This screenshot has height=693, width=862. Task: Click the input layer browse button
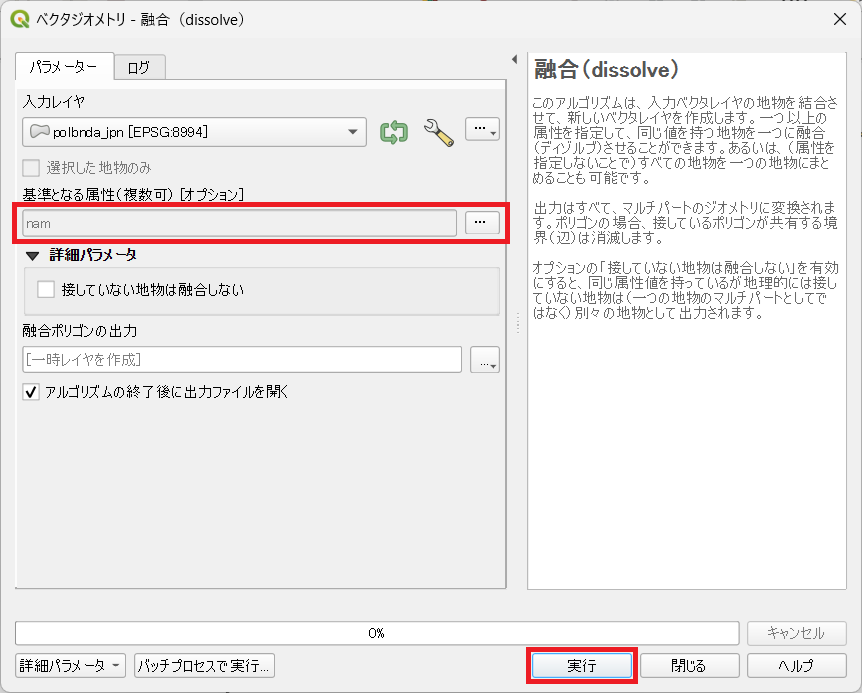[482, 130]
